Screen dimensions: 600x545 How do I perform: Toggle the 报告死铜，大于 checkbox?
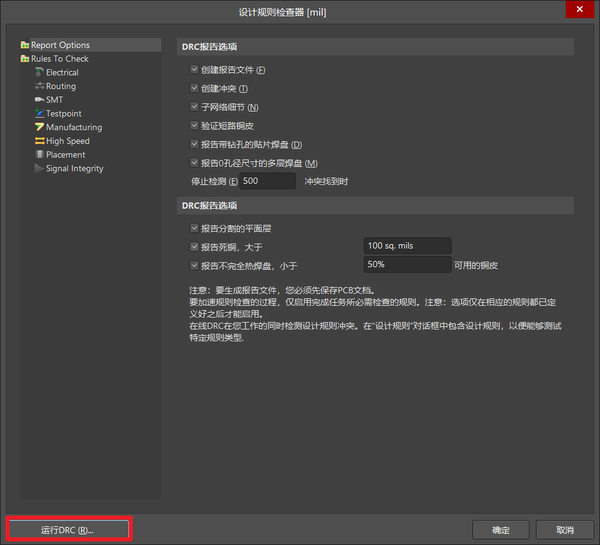pos(194,246)
